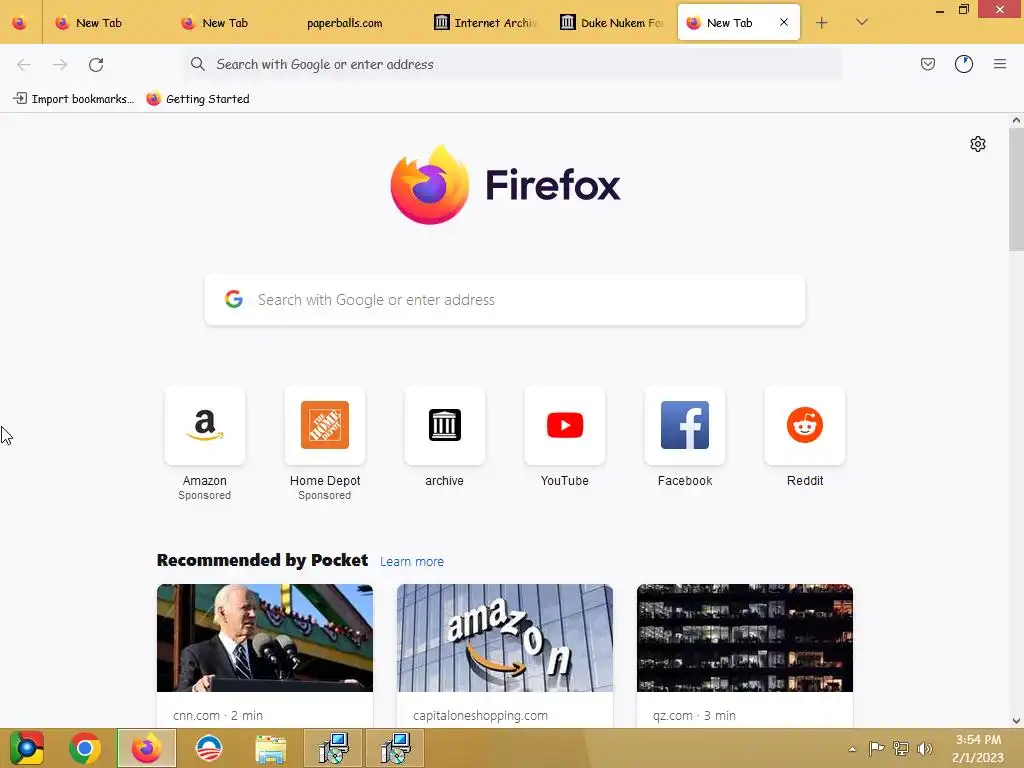Click the page scrollbar down arrow
This screenshot has width=1024, height=768.
coord(1016,721)
